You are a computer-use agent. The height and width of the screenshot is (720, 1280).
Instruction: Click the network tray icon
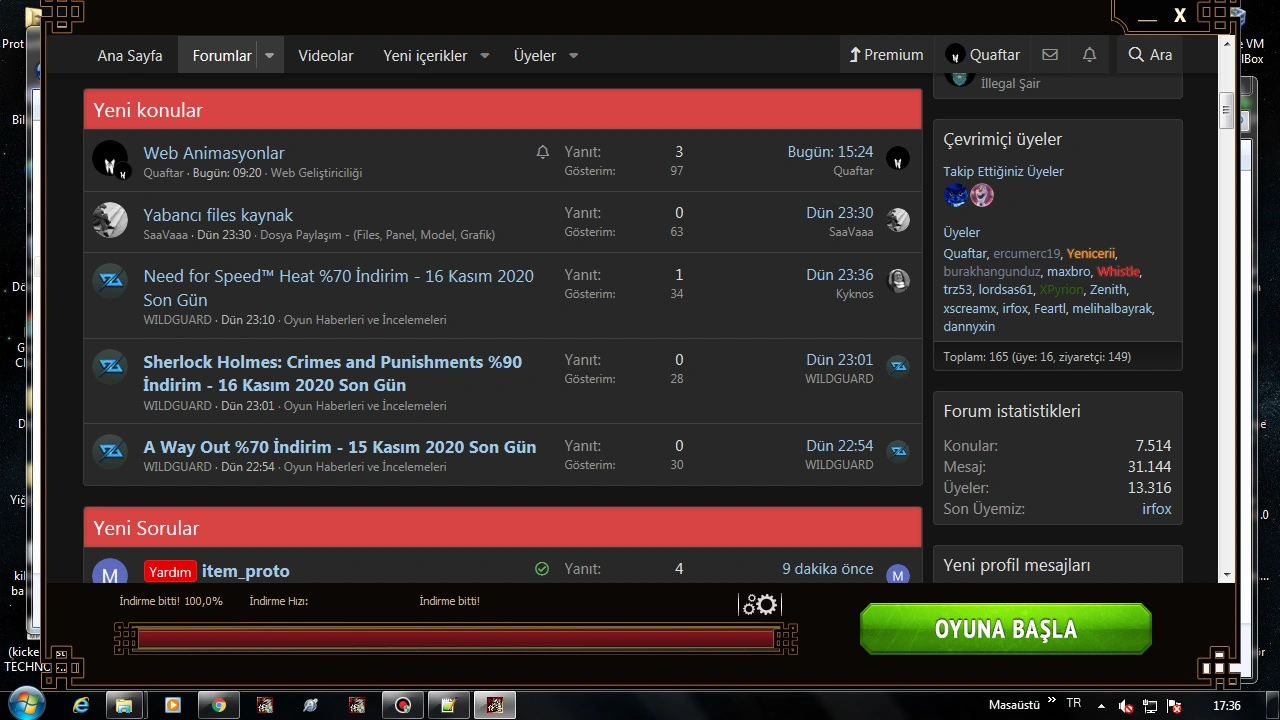pos(1151,706)
